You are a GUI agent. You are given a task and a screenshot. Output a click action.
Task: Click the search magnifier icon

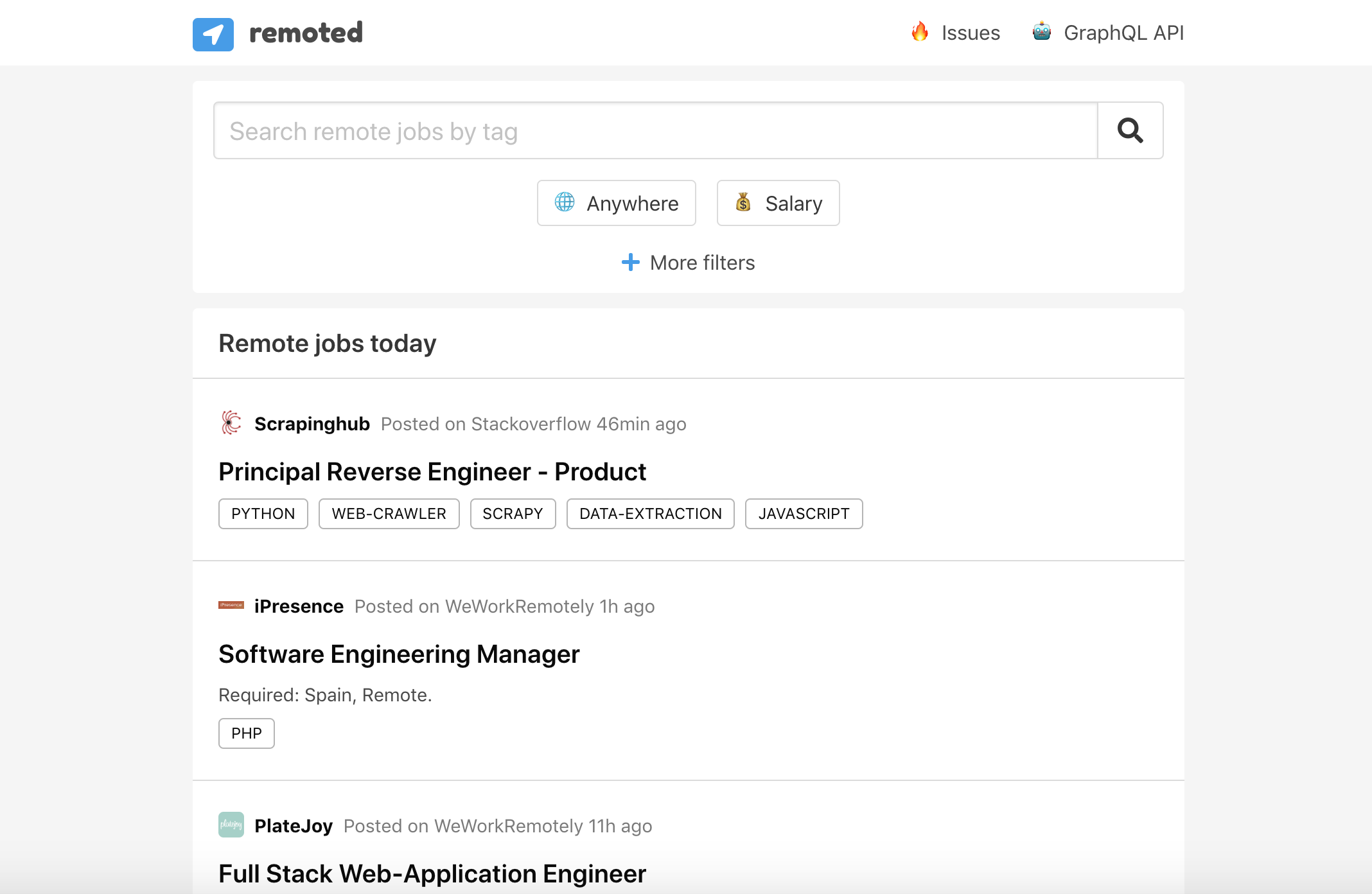coord(1130,130)
